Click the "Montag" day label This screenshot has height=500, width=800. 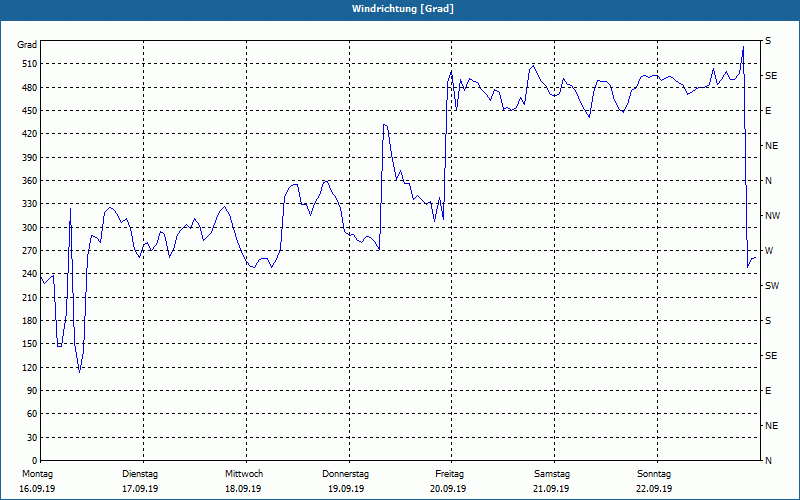coord(37,474)
